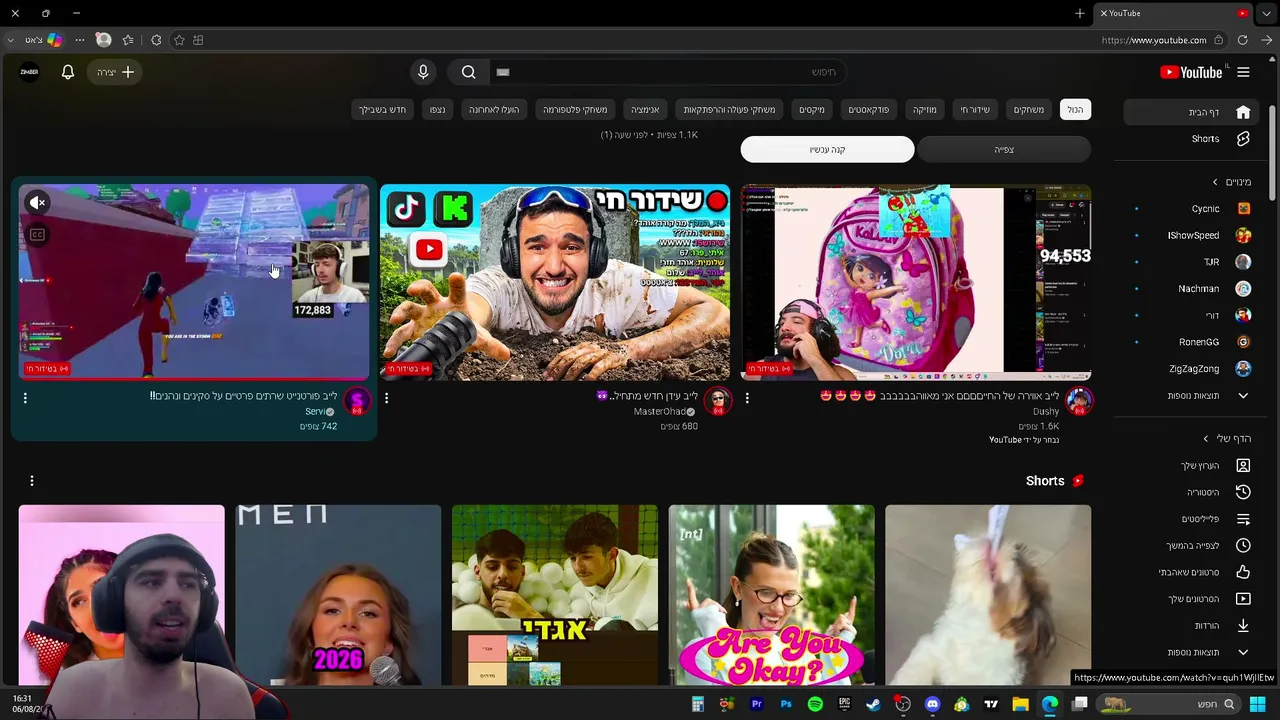This screenshot has height=720, width=1280.
Task: Click the magnifier search button
Action: coord(468,72)
